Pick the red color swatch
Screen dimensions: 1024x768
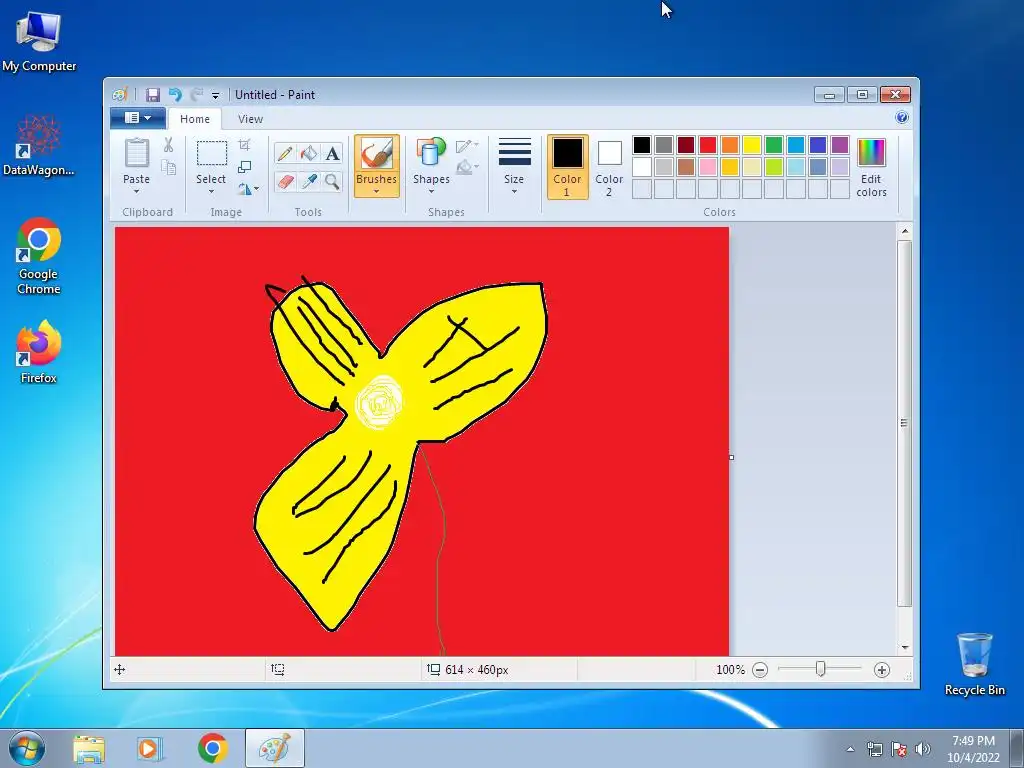pos(708,144)
